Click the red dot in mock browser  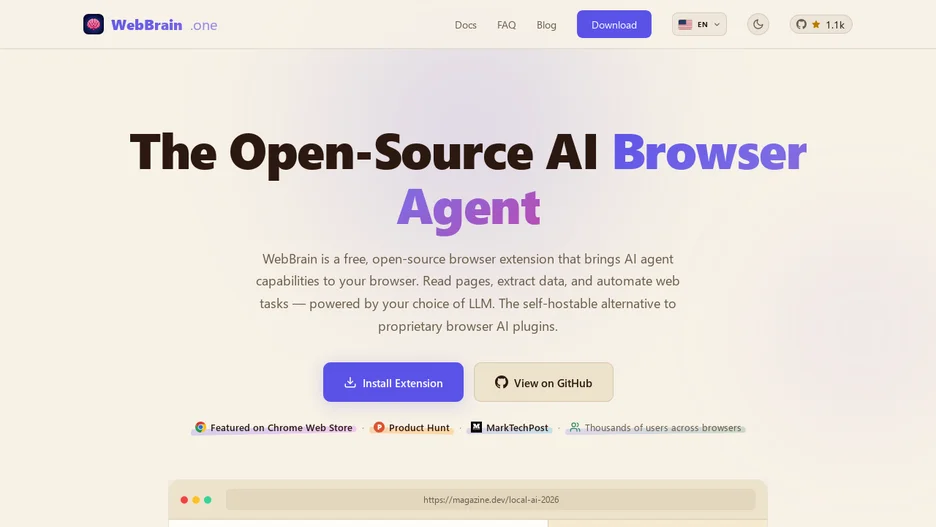pyautogui.click(x=184, y=500)
